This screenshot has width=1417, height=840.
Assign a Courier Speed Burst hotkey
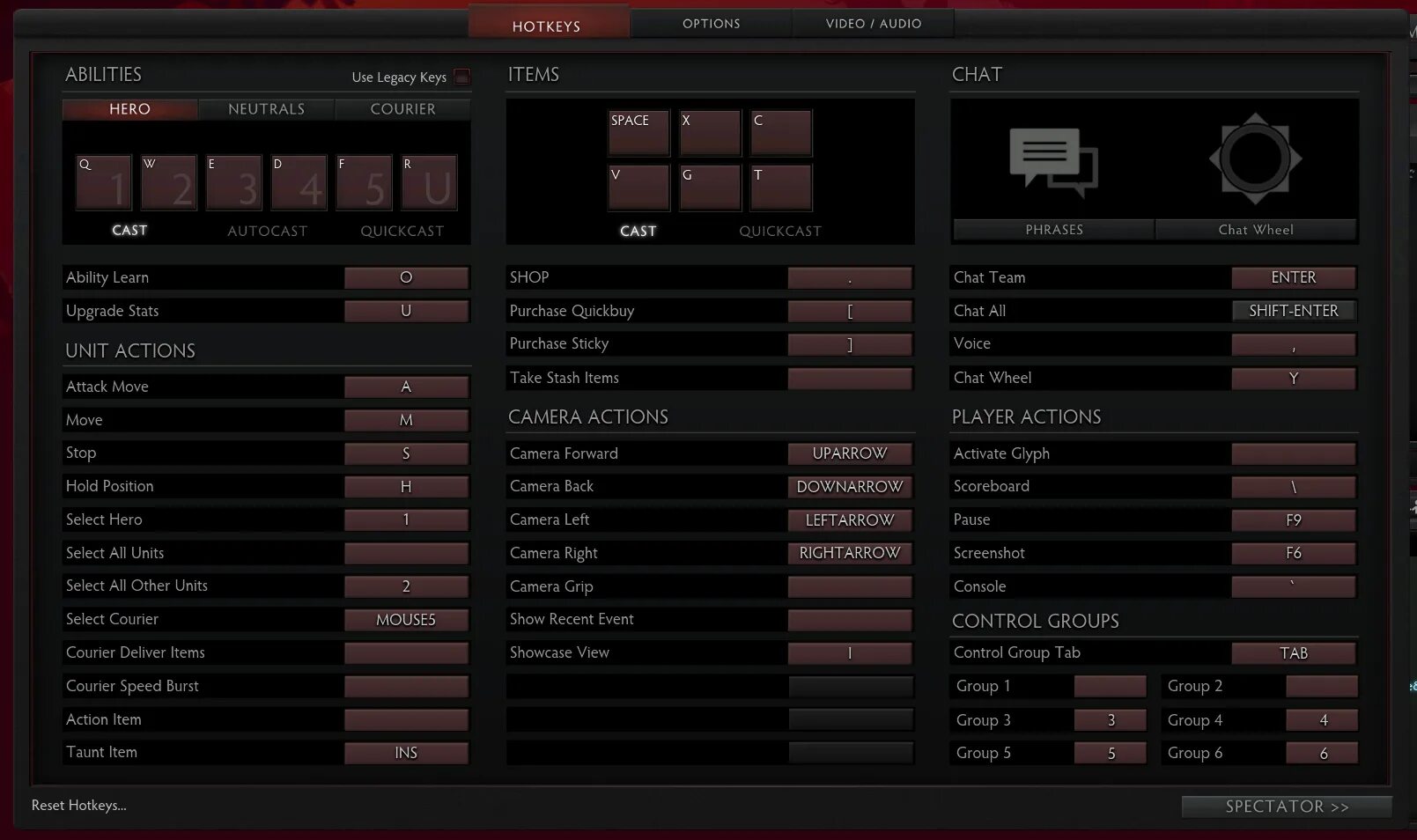406,686
